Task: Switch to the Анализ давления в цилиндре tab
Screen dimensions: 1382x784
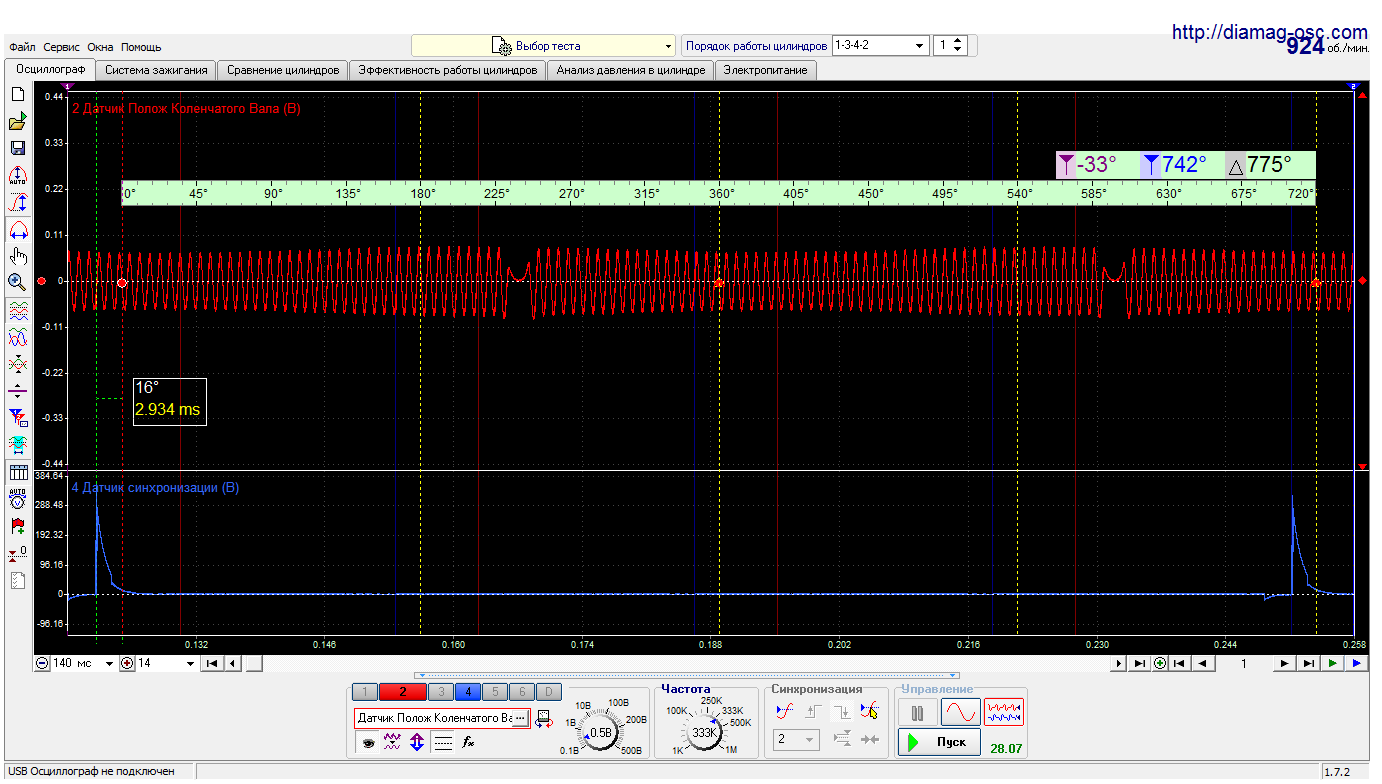Action: (x=631, y=70)
